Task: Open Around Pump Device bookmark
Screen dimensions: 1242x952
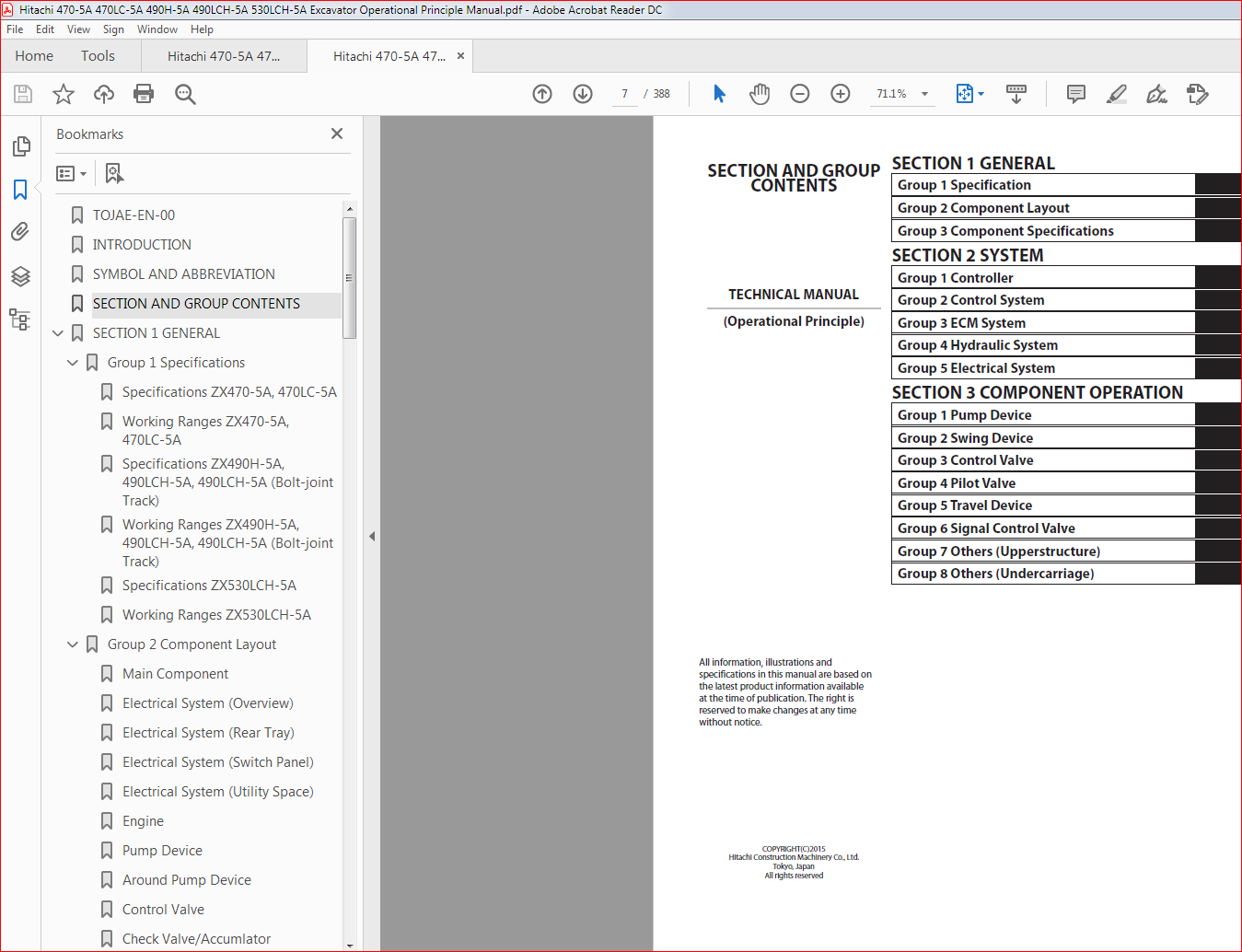Action: pos(186,880)
